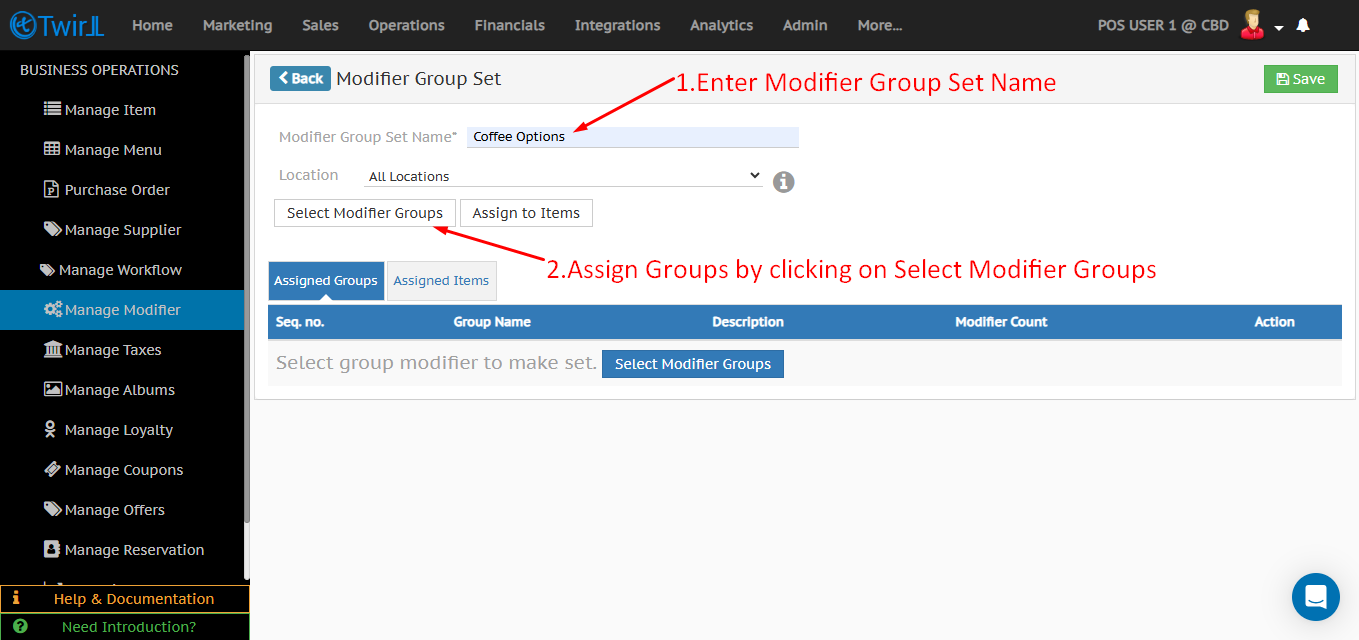Viewport: 1359px width, 640px height.
Task: Open the user avatar profile icon
Action: [x=1251, y=25]
